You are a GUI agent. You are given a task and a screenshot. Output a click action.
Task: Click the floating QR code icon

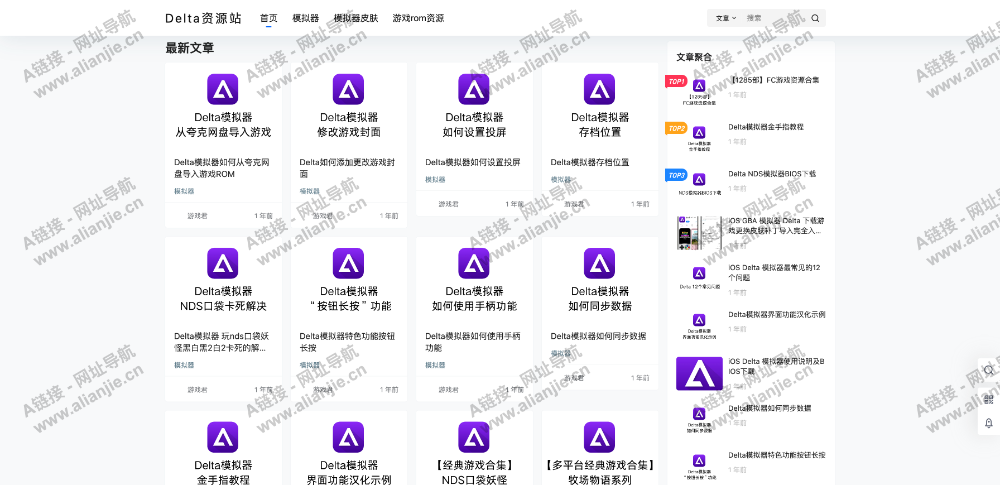tap(989, 399)
